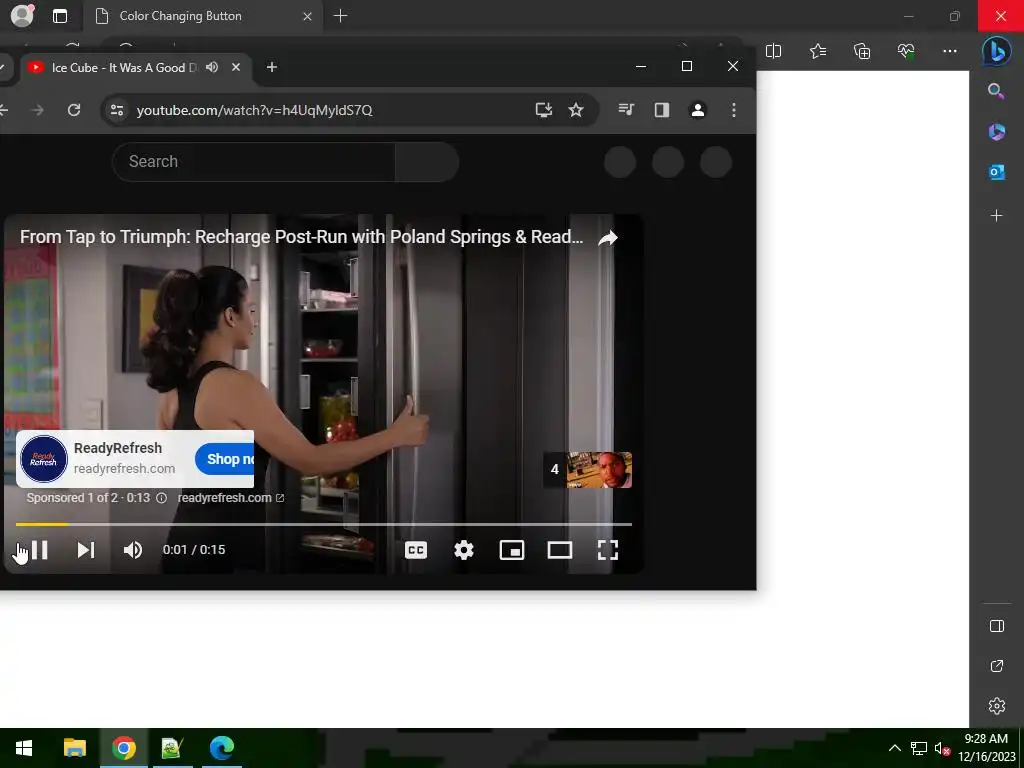Share the video via arrow icon
This screenshot has width=1024, height=768.
pos(608,238)
